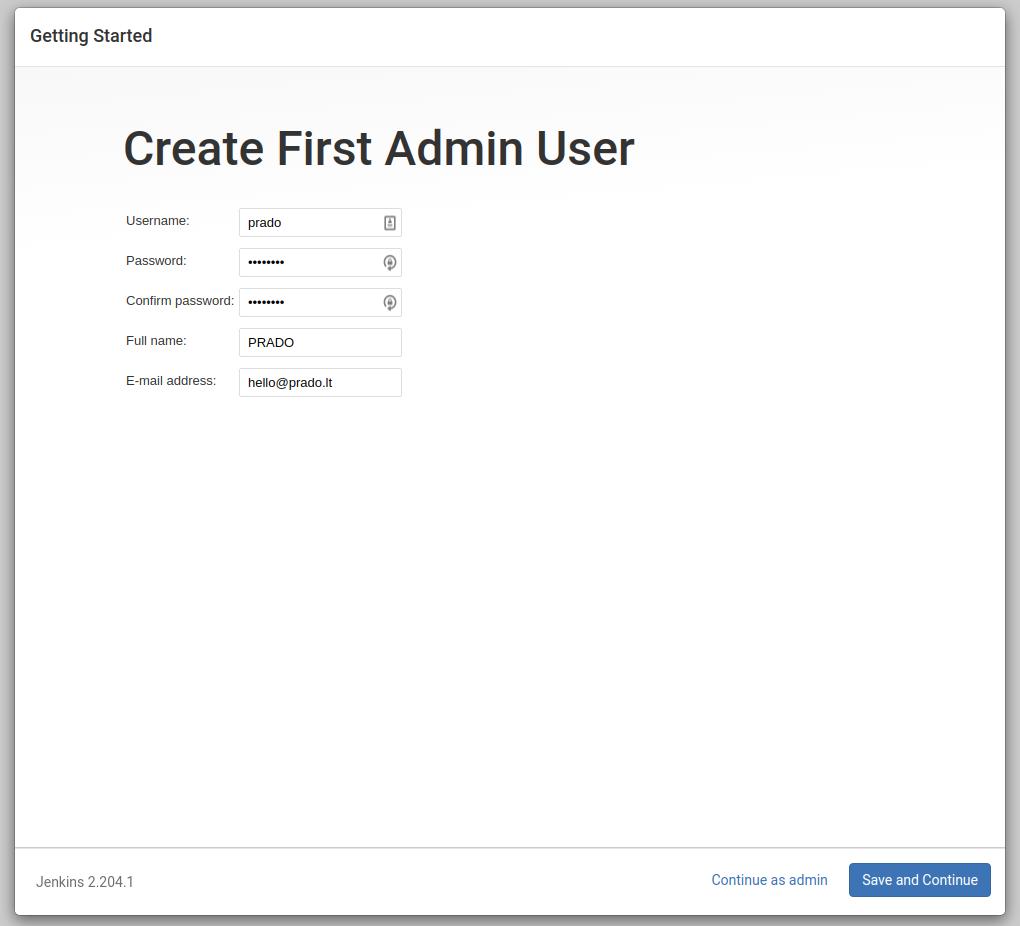Click the E-mail address: label
The height and width of the screenshot is (926, 1020).
(x=171, y=381)
